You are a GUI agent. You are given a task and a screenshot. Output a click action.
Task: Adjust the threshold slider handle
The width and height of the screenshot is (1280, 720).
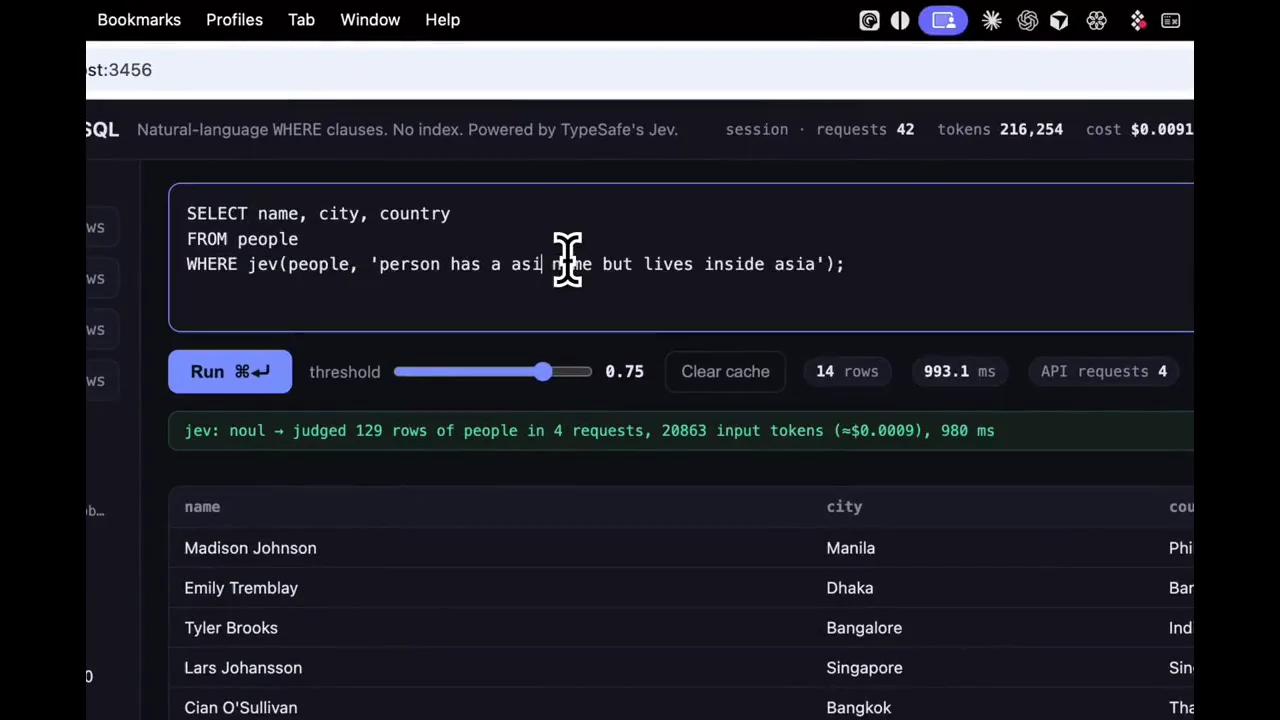coord(542,372)
